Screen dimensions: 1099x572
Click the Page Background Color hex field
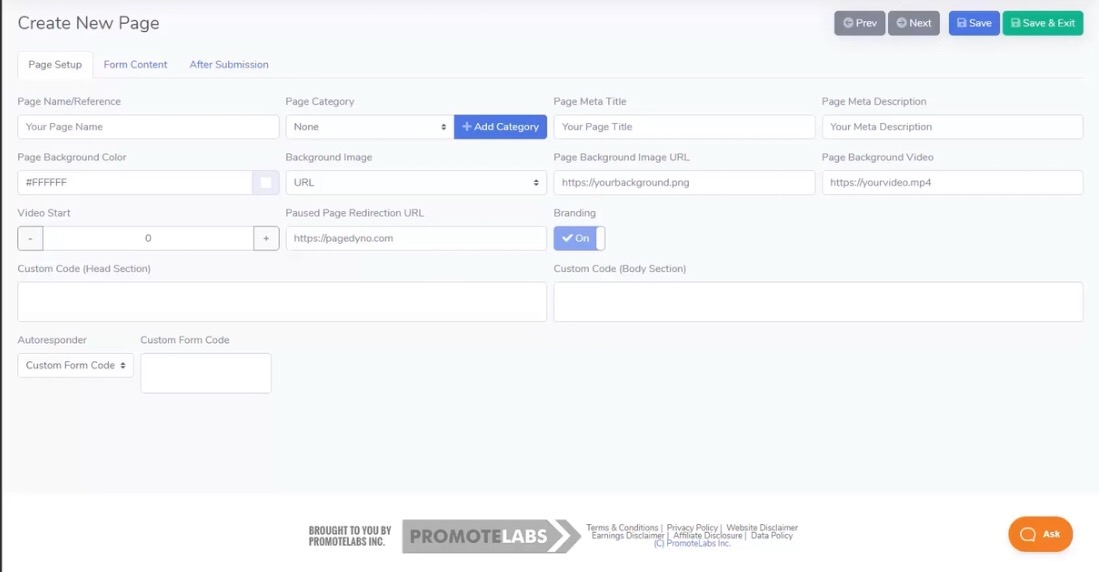(x=135, y=182)
